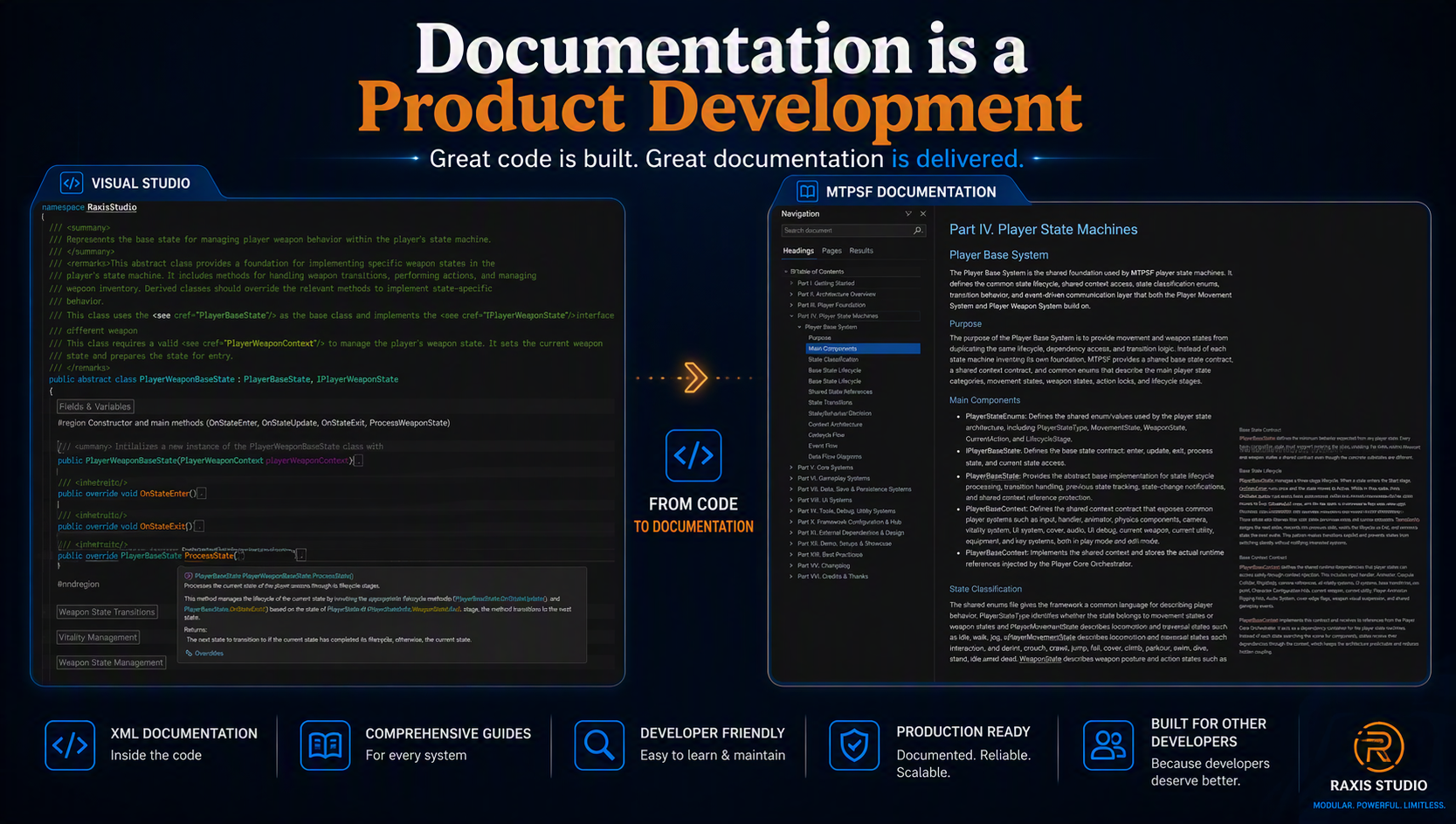Expand the Fields & Variables region
This screenshot has width=1456, height=824.
coord(95,406)
